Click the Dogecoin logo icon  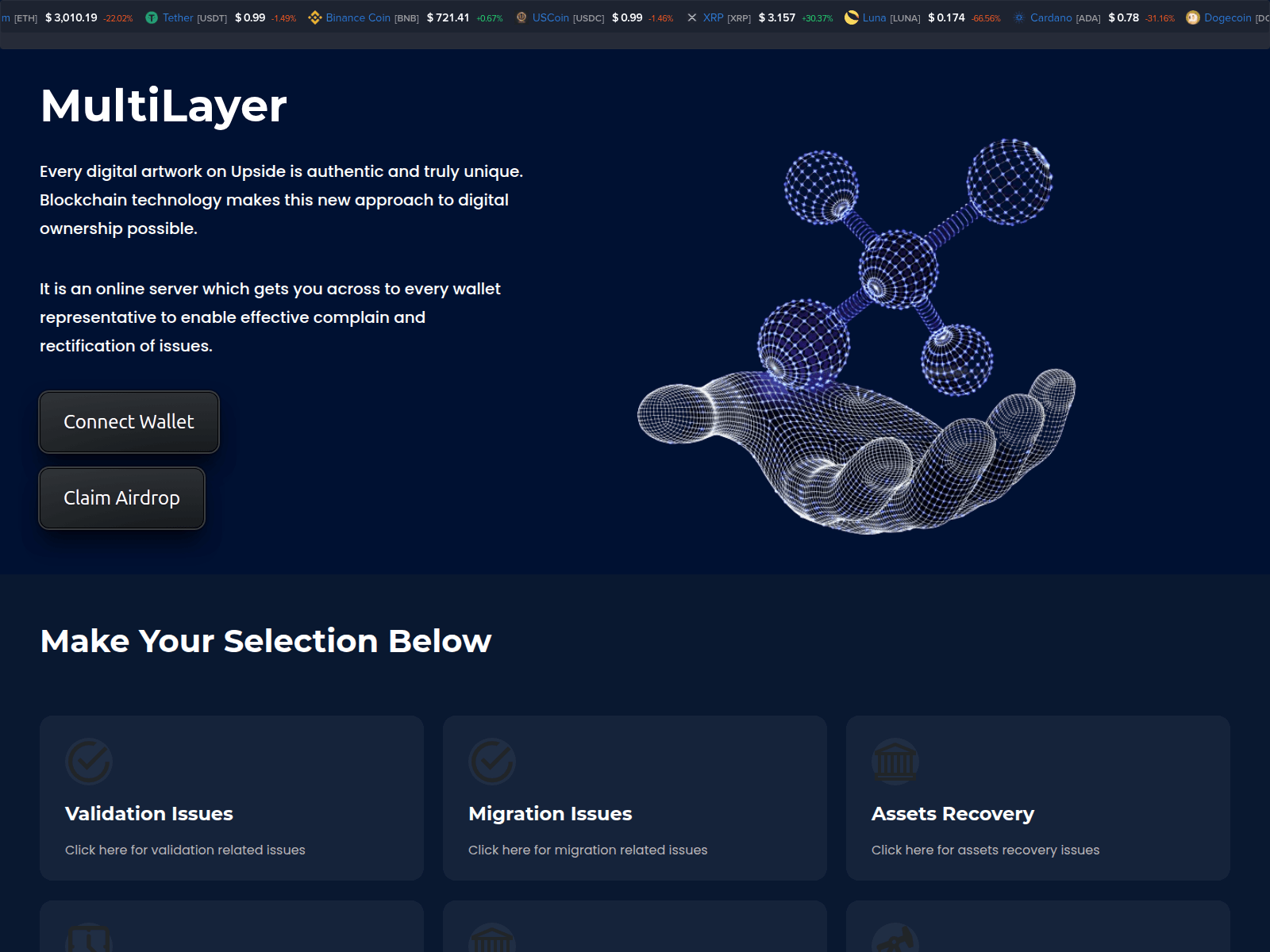coord(1193,17)
